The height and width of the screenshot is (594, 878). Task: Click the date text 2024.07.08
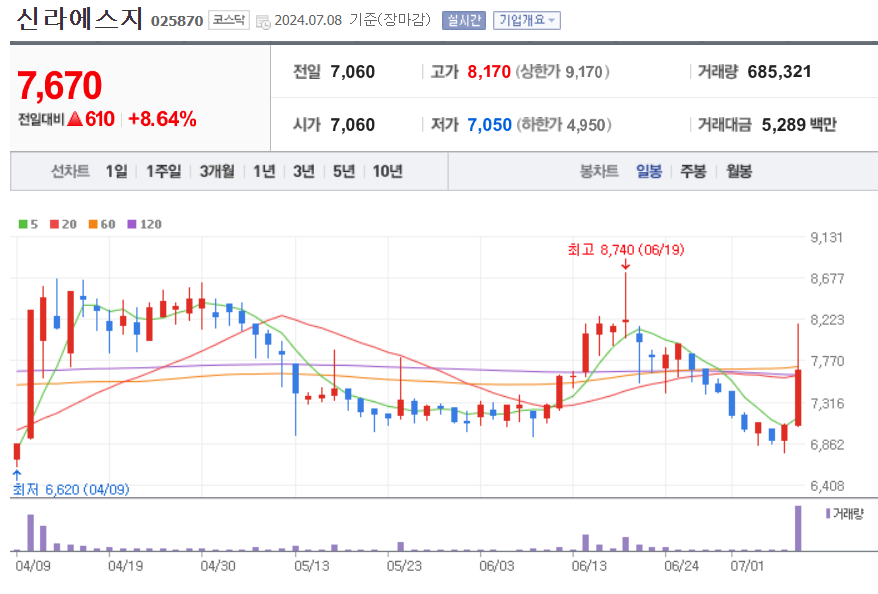pos(308,20)
